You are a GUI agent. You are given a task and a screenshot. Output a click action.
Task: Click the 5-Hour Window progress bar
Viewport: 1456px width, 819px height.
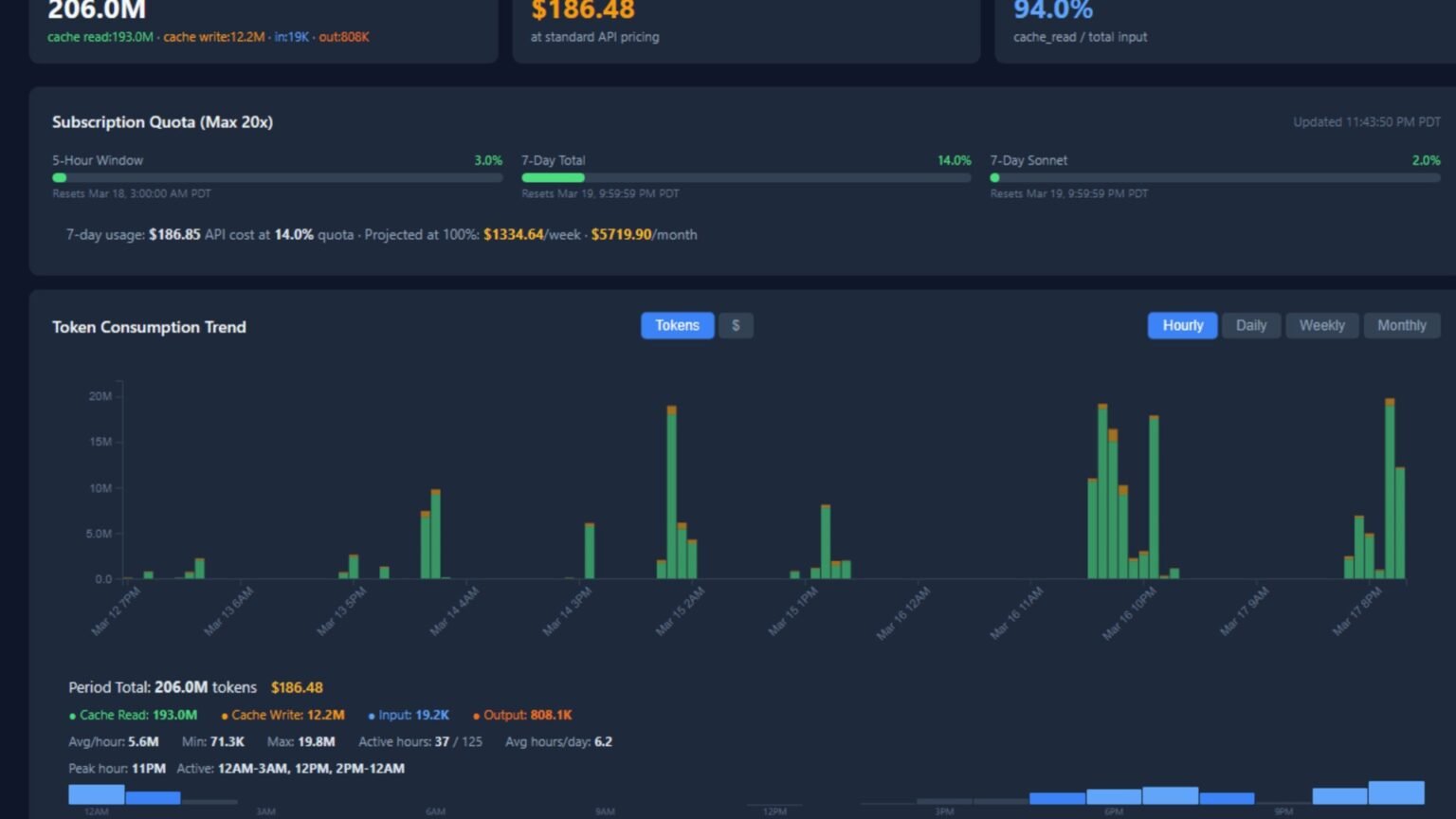[278, 177]
